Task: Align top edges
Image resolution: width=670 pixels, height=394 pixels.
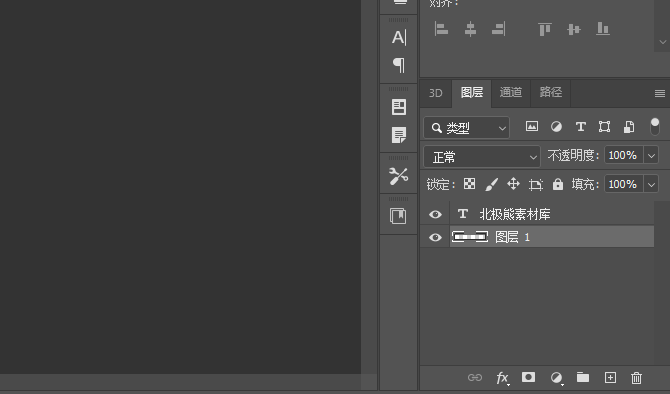Action: click(x=545, y=29)
